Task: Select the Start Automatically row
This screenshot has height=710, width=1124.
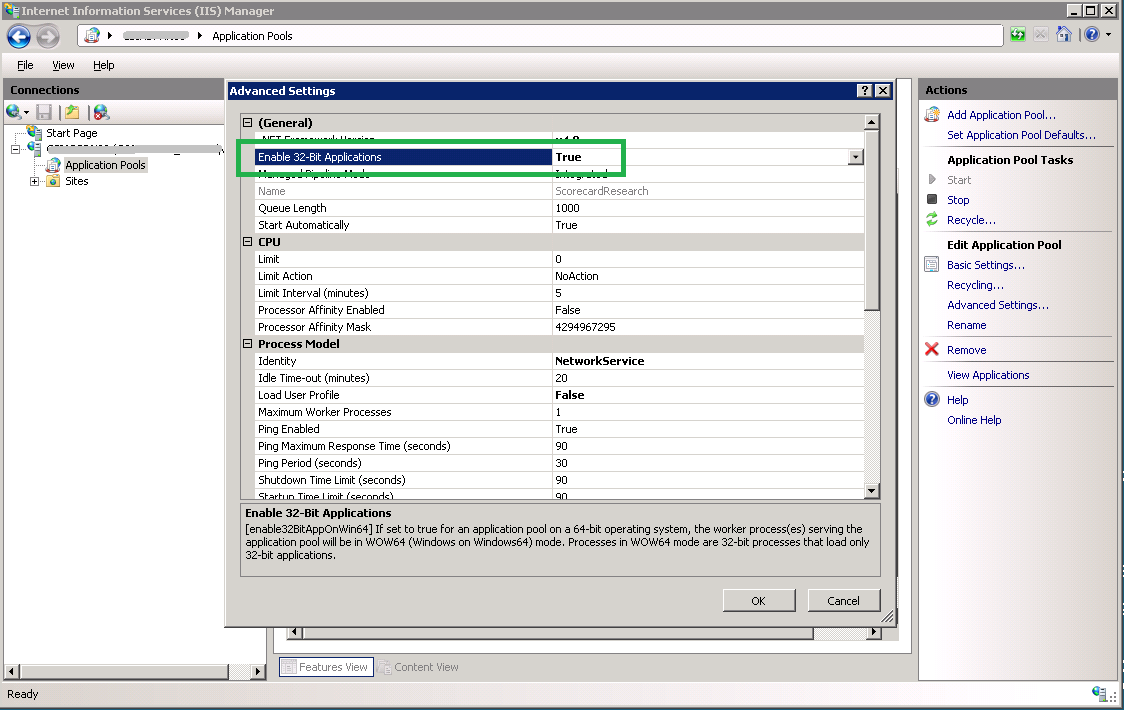Action: (559, 225)
